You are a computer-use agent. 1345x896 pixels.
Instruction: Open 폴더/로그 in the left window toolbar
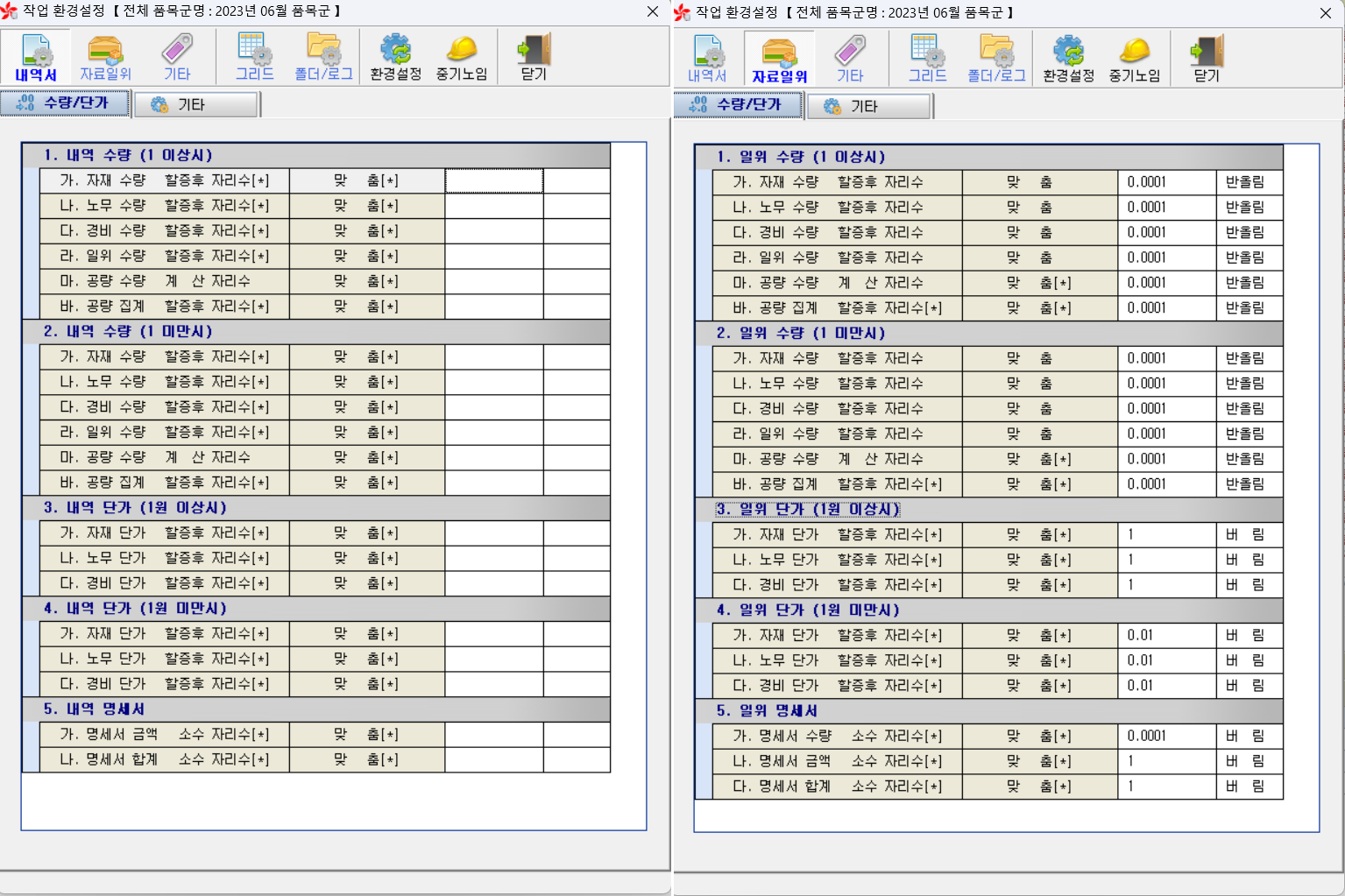click(x=323, y=58)
